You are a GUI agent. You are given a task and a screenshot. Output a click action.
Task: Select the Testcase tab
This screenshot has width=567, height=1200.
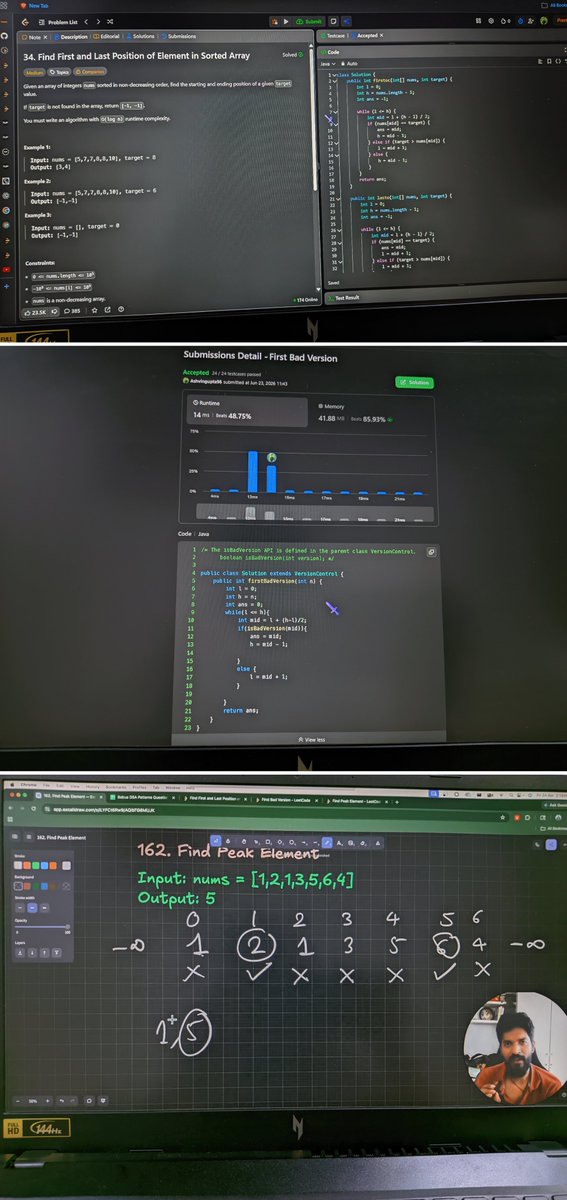pyautogui.click(x=332, y=35)
